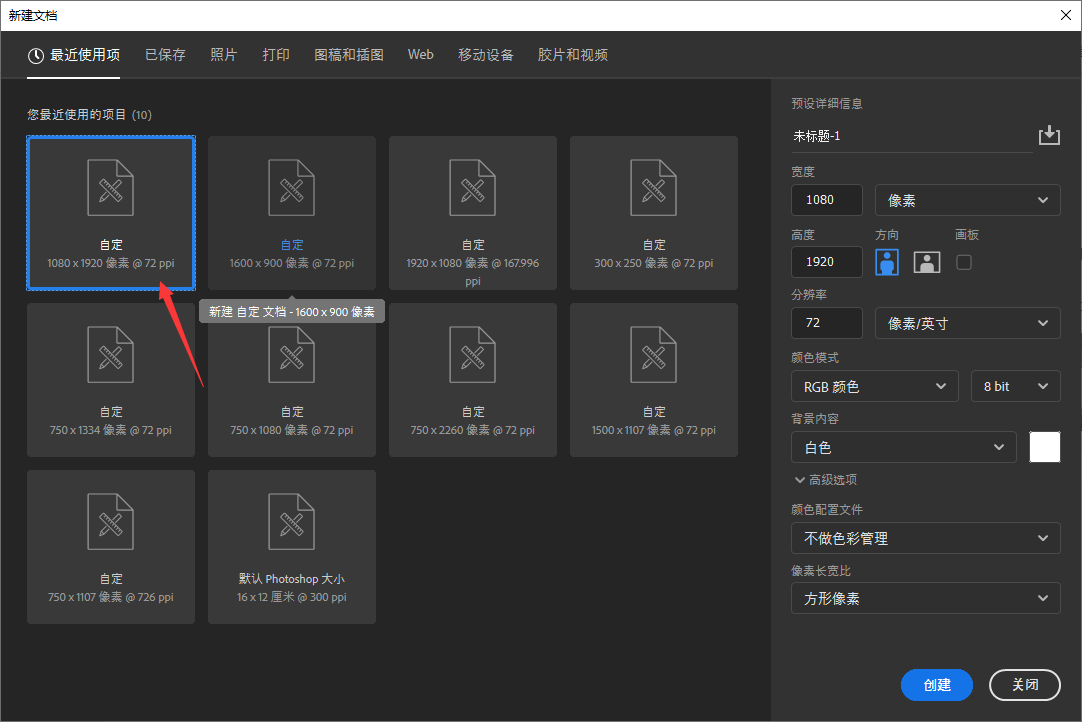The width and height of the screenshot is (1082, 722).
Task: Open the 最近使用项 tab
Action: coord(74,55)
